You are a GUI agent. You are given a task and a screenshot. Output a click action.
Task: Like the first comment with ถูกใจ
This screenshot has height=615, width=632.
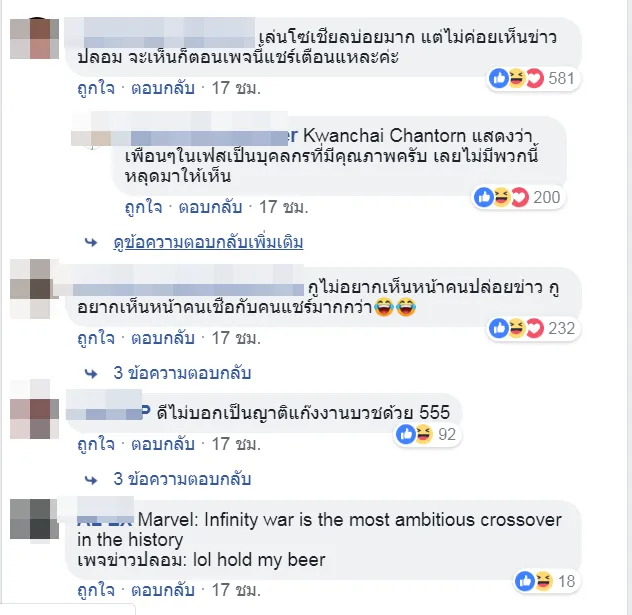pyautogui.click(x=96, y=88)
